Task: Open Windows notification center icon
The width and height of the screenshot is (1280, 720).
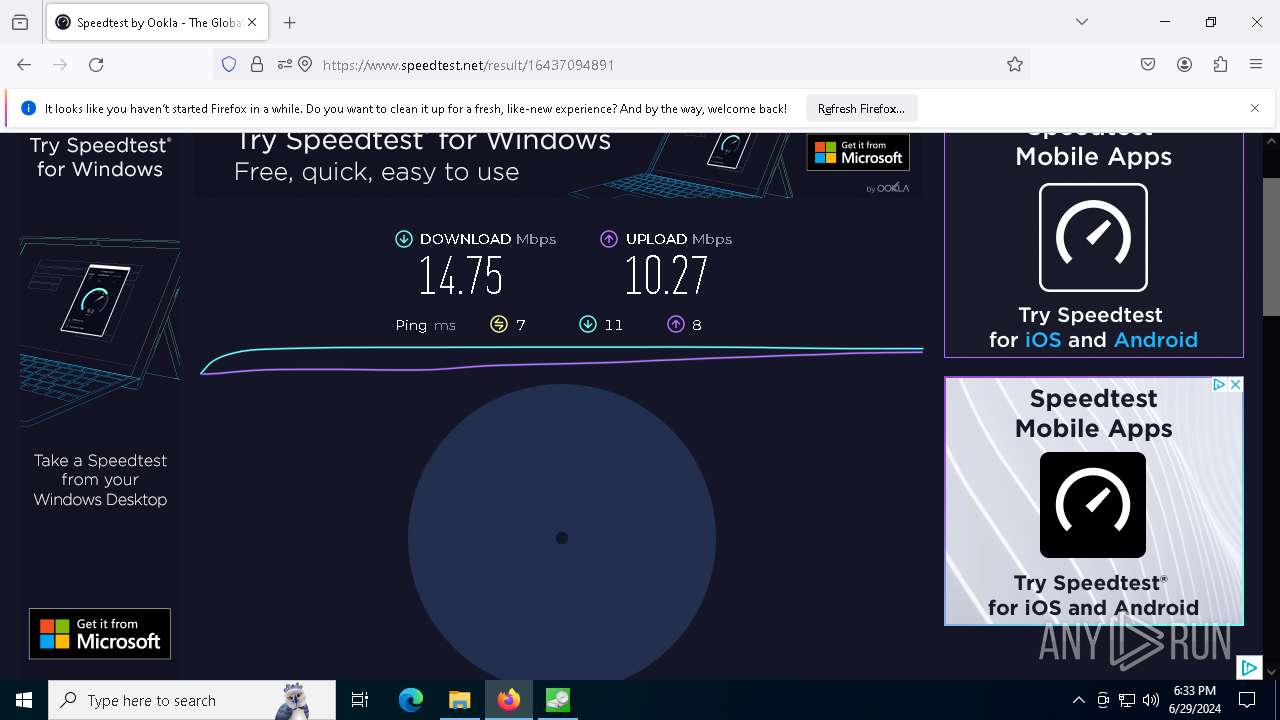Action: tap(1247, 700)
